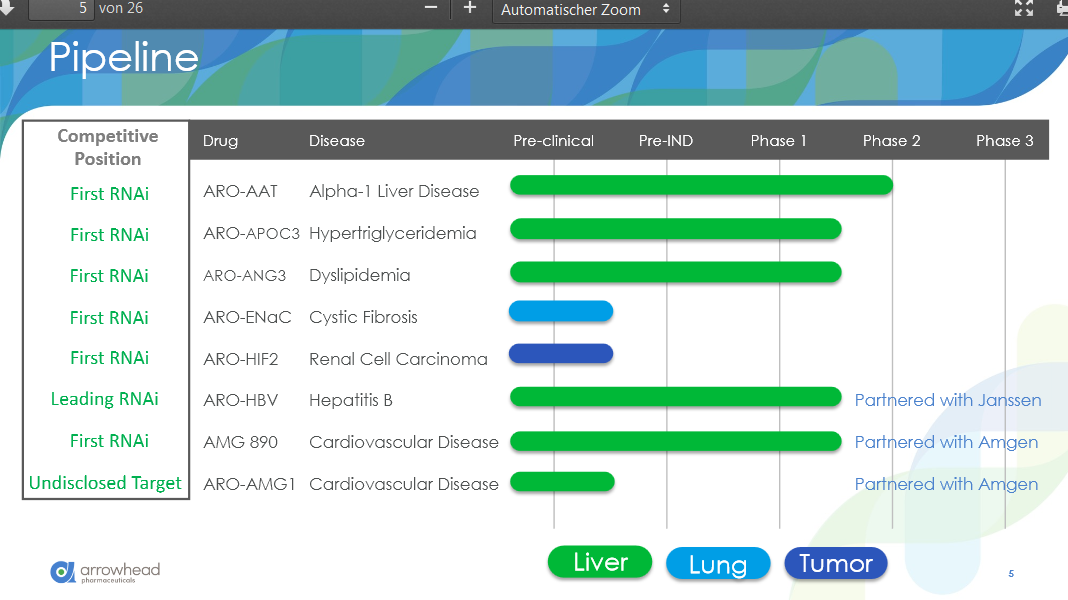The height and width of the screenshot is (600, 1068).
Task: Click Hepatitis B disease label
Action: click(x=351, y=400)
